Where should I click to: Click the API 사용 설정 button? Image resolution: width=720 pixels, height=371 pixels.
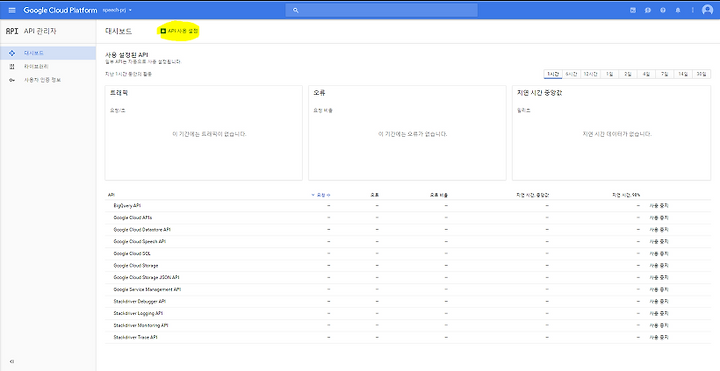click(179, 31)
